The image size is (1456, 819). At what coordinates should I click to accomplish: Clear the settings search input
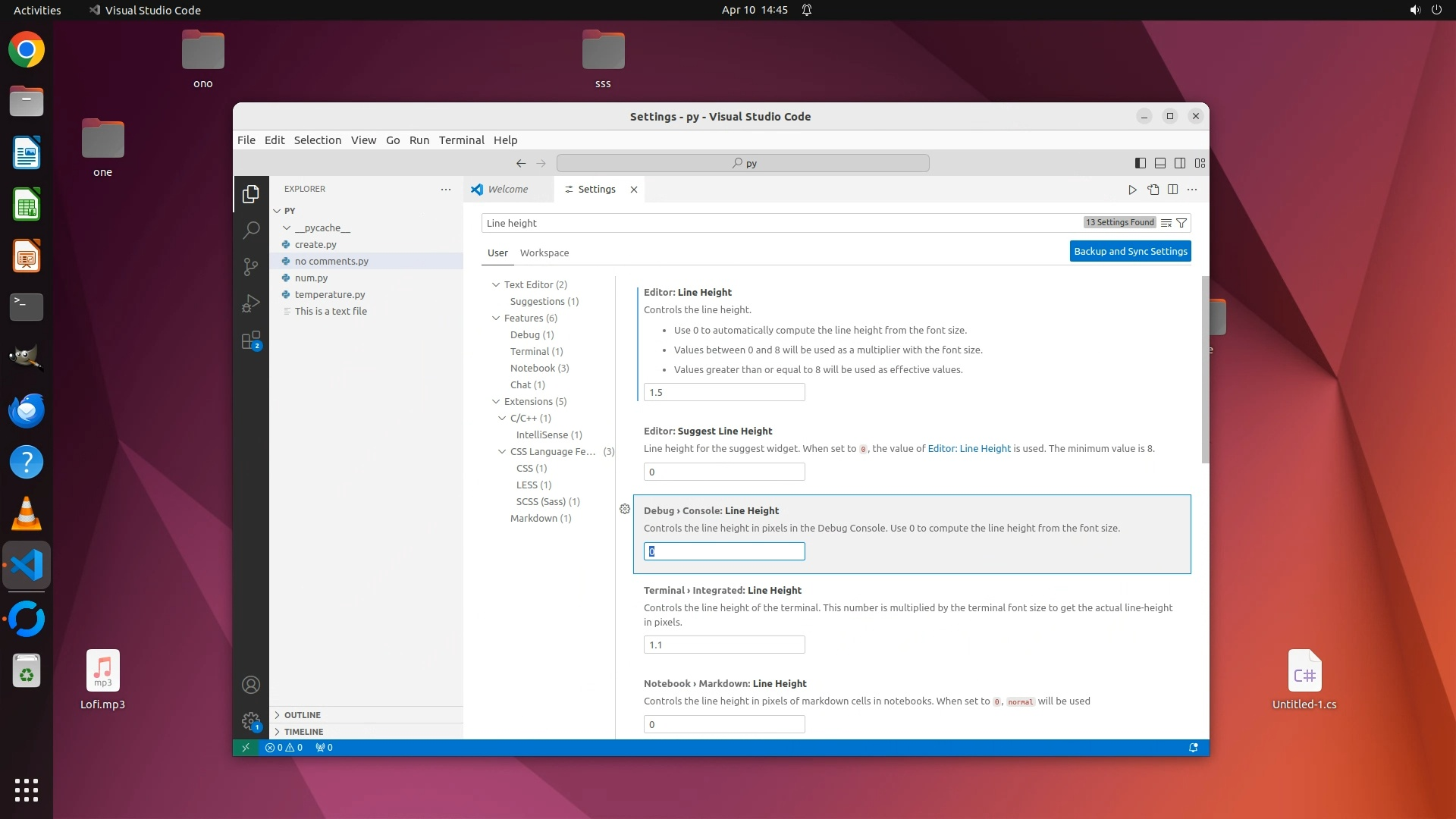click(x=1166, y=223)
